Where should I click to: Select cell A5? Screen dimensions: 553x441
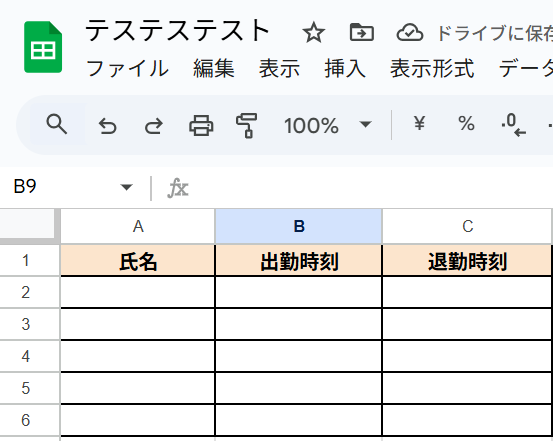[138, 388]
